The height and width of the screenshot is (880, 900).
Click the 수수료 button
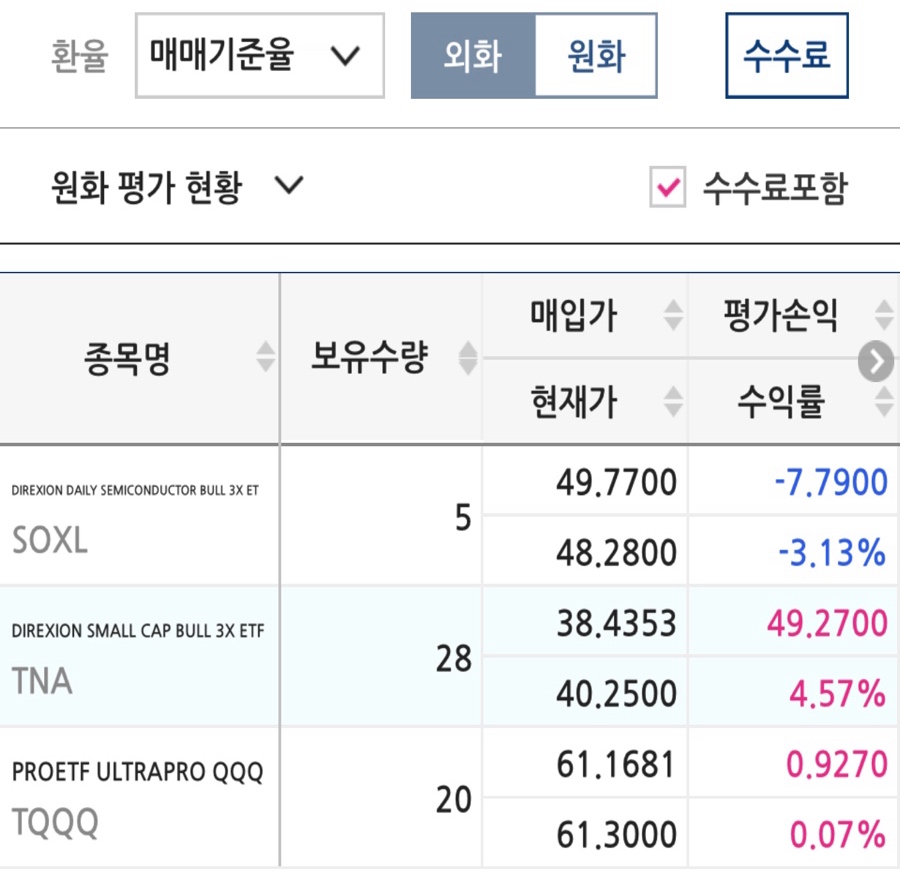pos(787,56)
